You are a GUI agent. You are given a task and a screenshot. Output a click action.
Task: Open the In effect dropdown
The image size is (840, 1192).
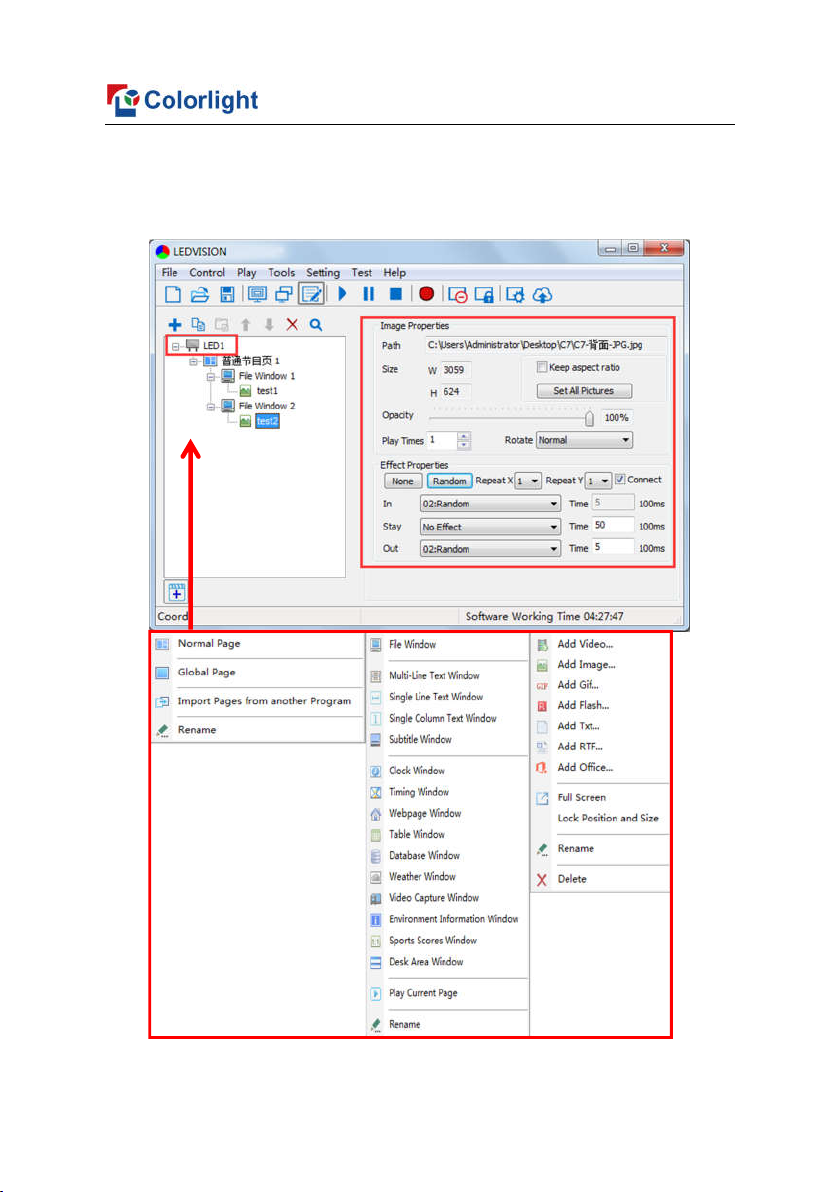pyautogui.click(x=490, y=503)
